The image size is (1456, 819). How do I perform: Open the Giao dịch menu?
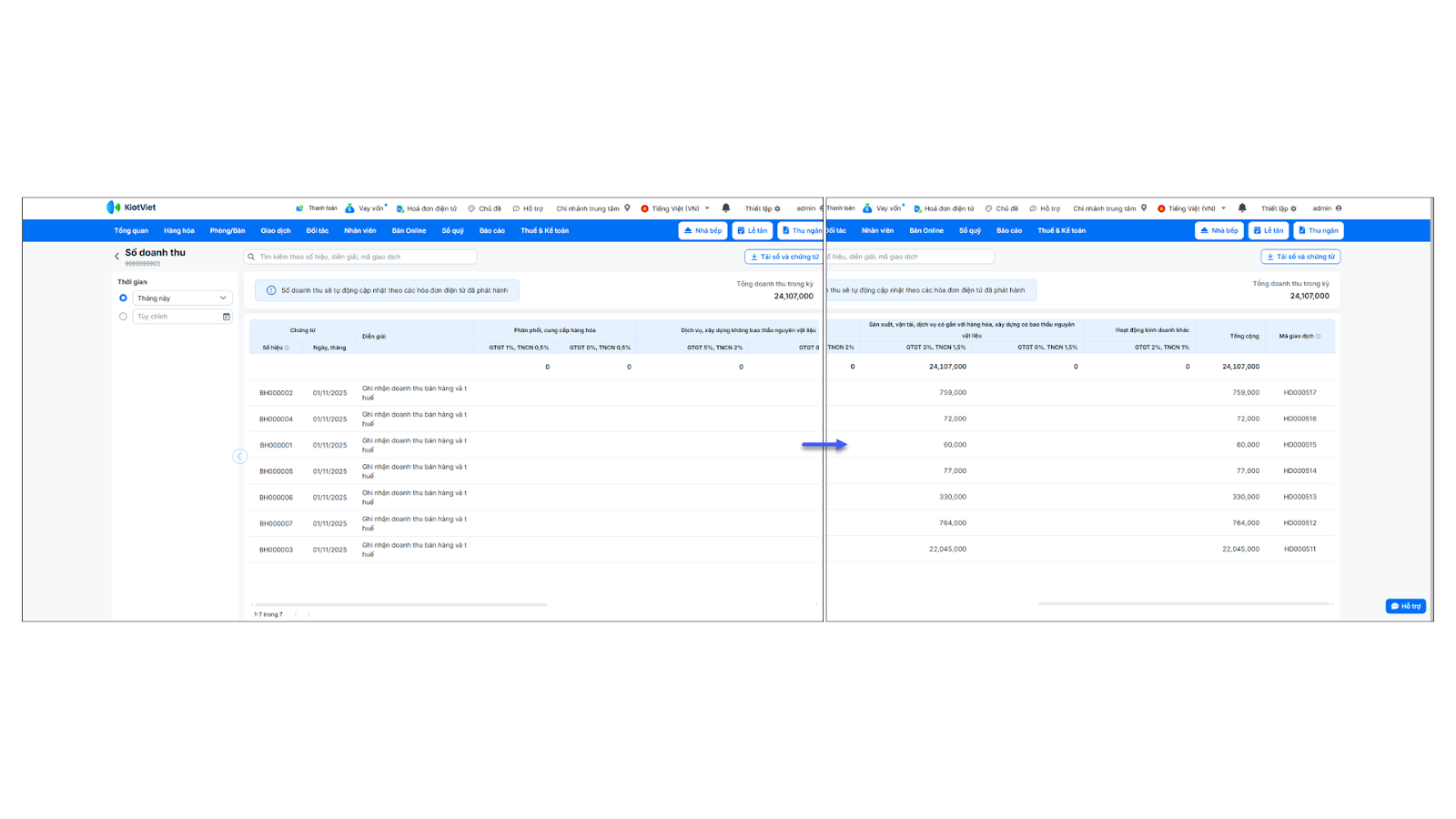coord(276,231)
